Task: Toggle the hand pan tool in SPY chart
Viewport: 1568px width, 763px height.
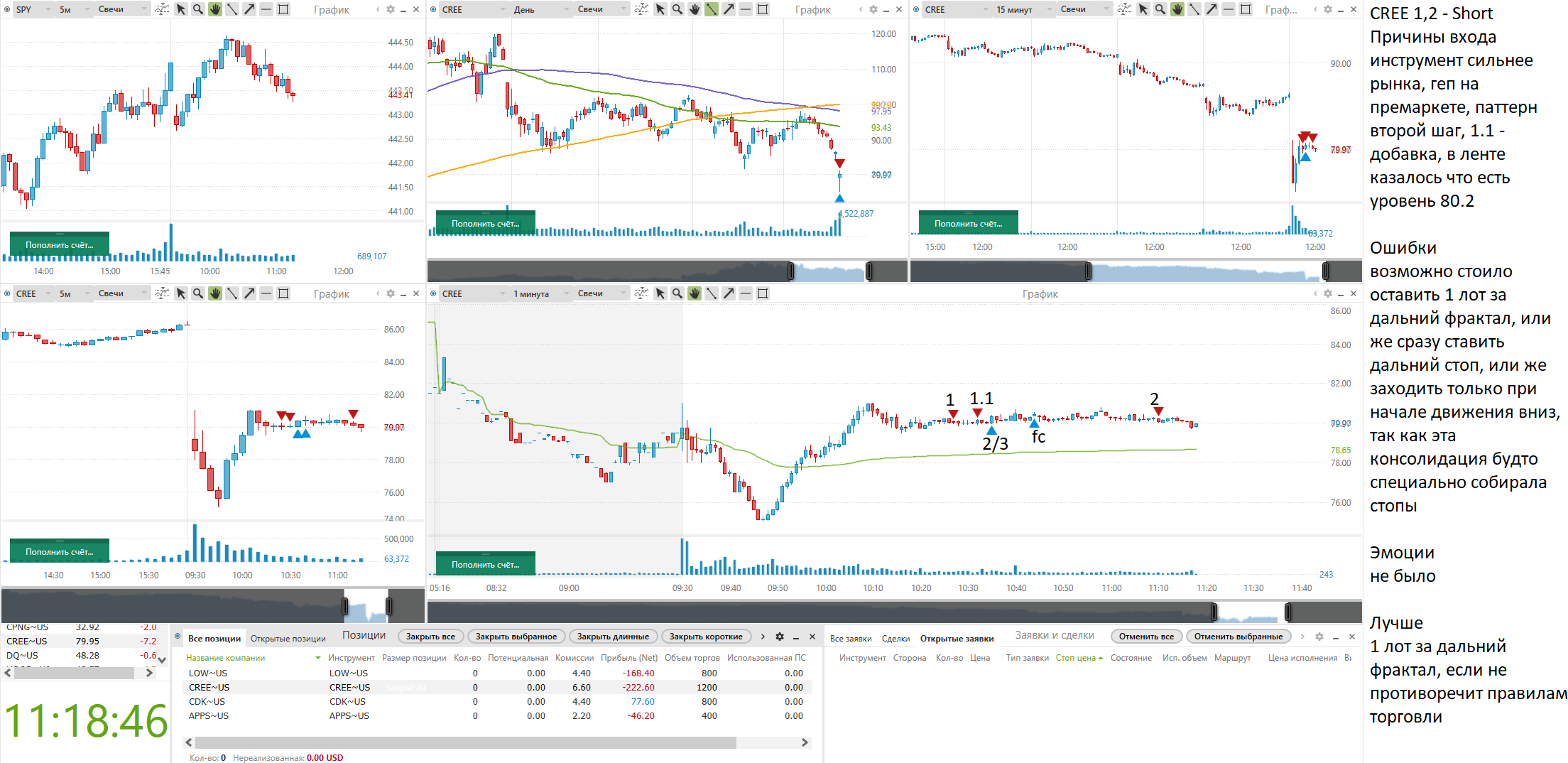Action: (214, 9)
